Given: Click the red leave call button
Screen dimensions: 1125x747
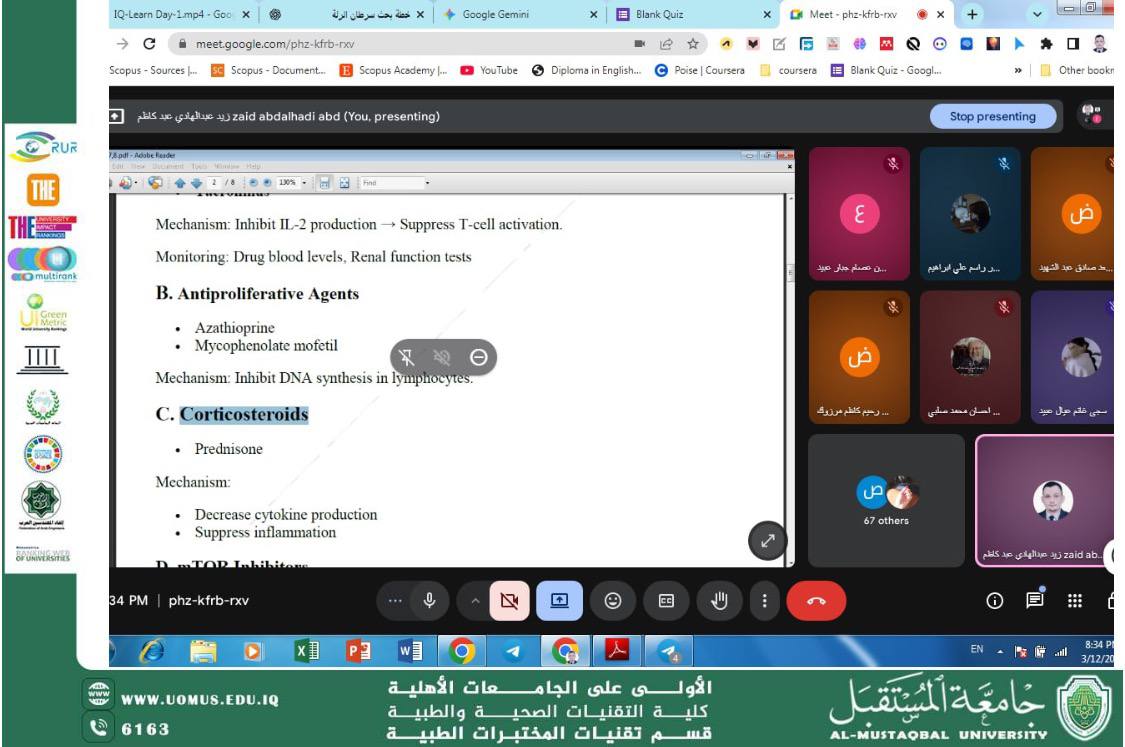Looking at the screenshot, I should pos(816,601).
